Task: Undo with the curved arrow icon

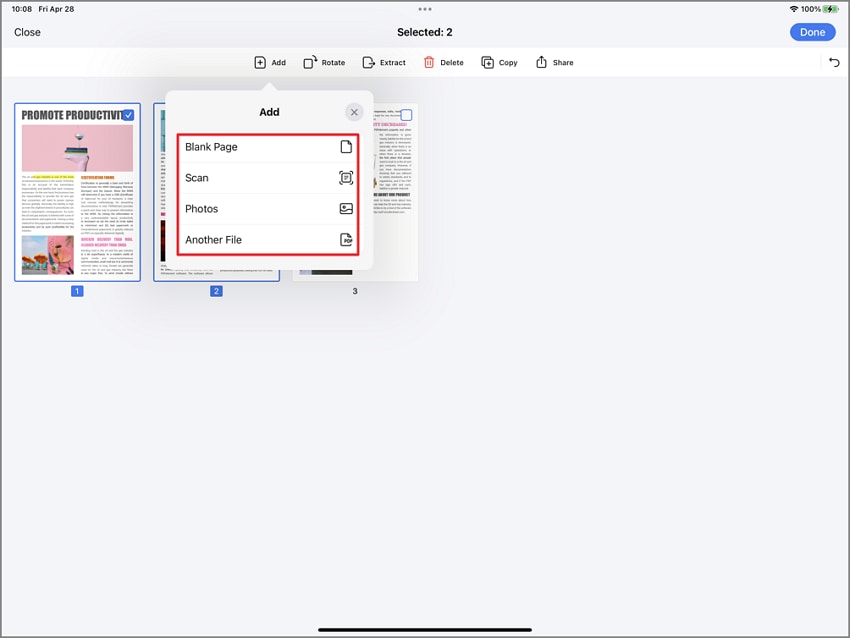Action: 834,63
